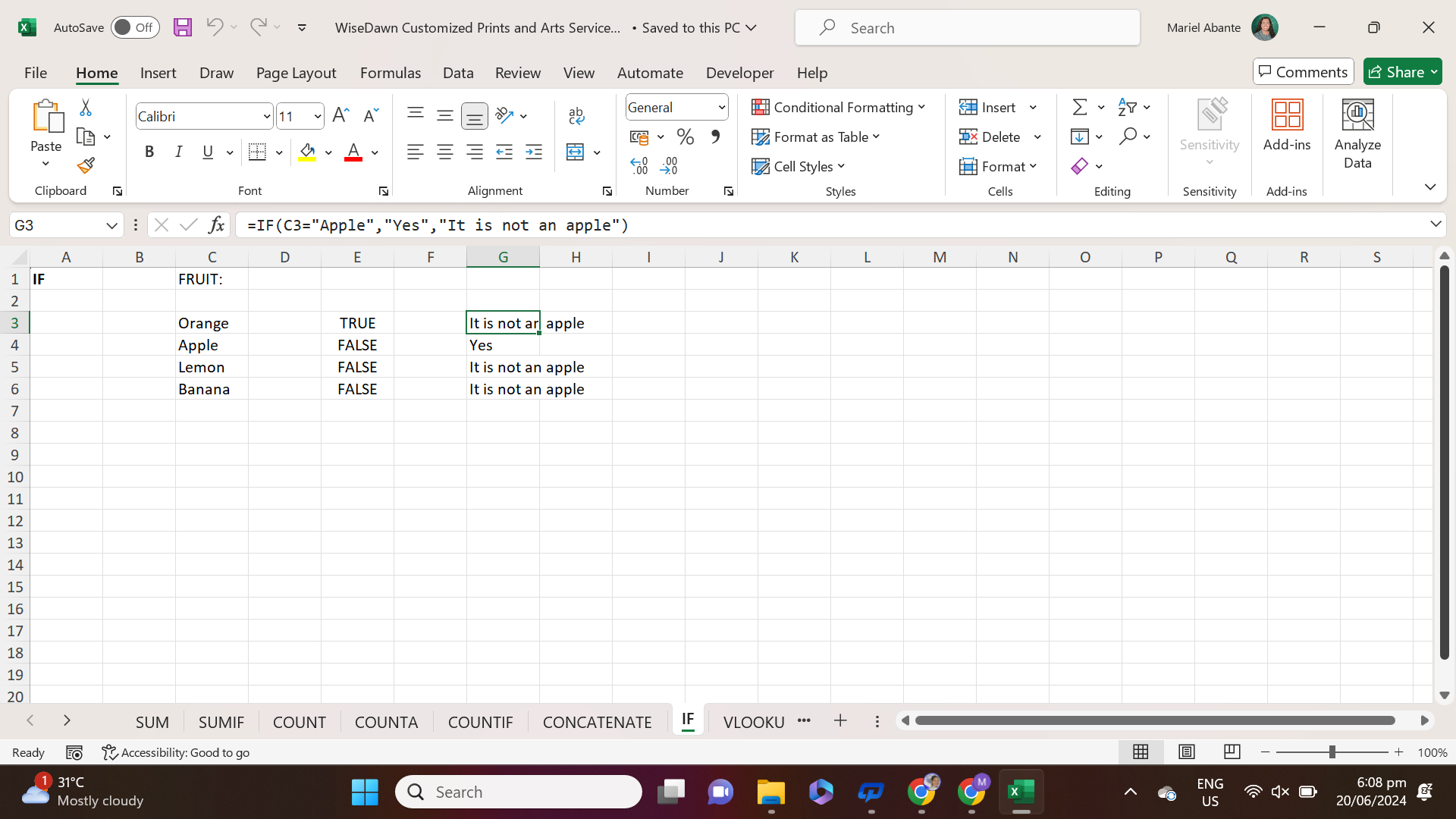Toggle Italic formatting
Screen dimensions: 1456x819
[179, 152]
